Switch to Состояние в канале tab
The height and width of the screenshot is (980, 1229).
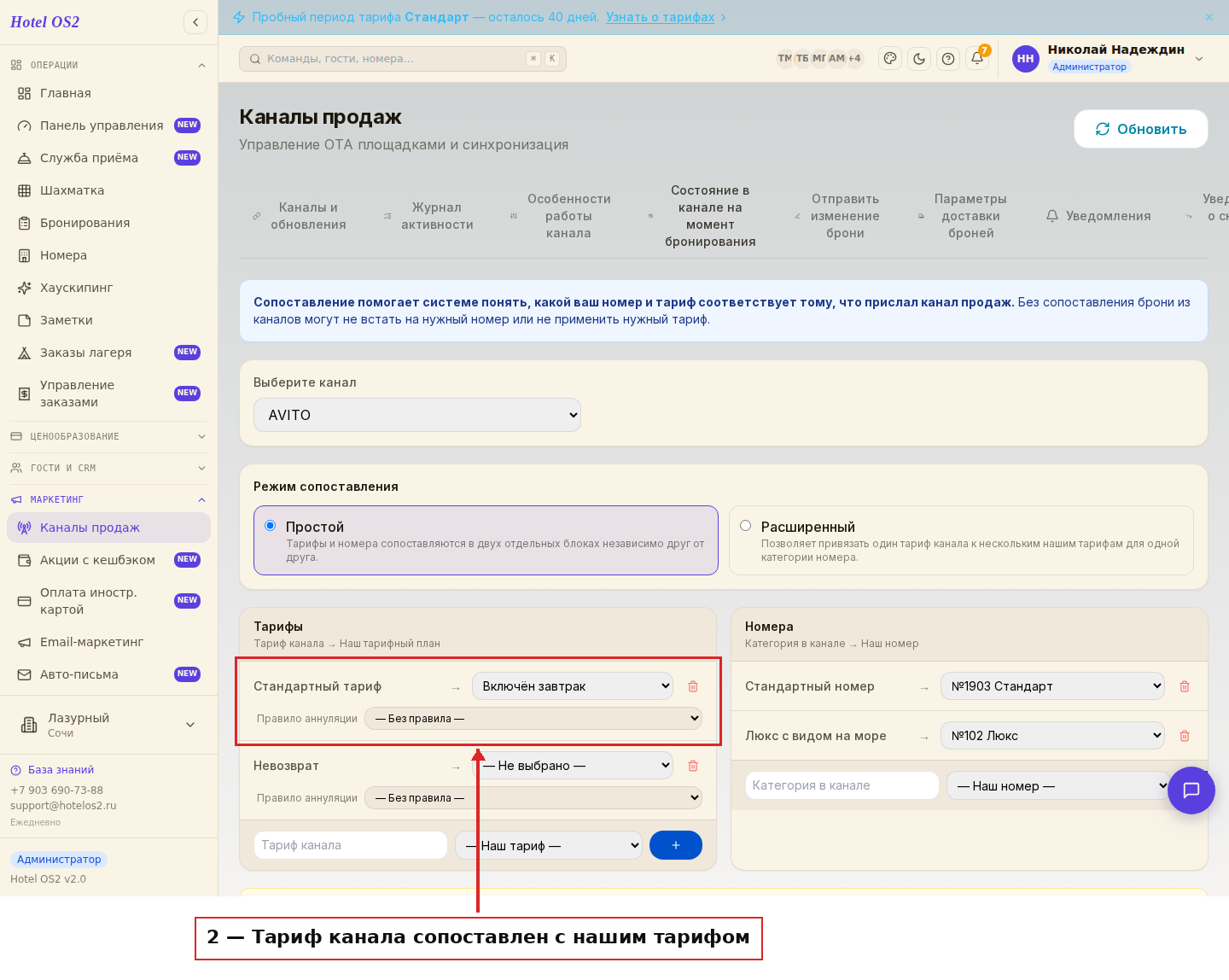click(702, 216)
